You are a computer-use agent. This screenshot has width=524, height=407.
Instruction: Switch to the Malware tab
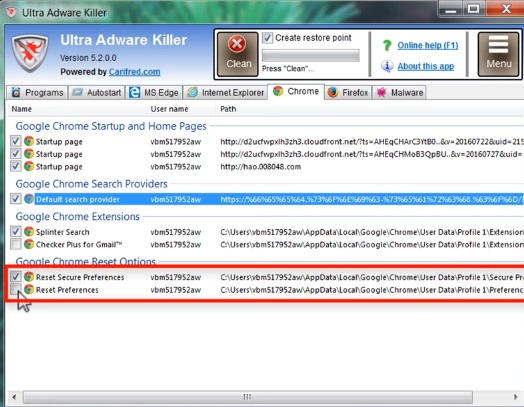[399, 92]
